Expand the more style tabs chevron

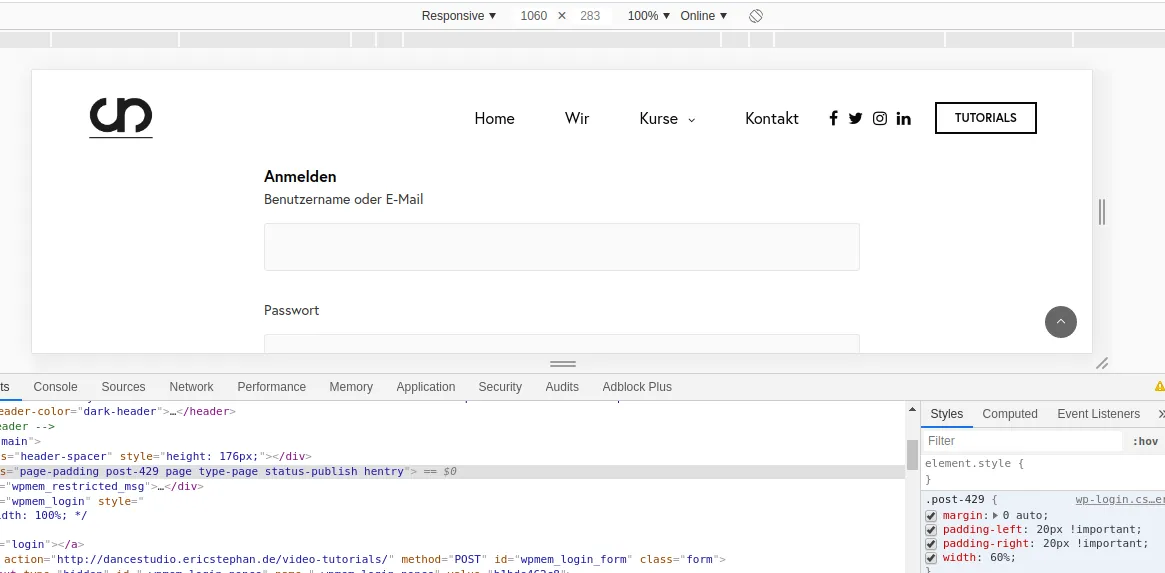(x=1161, y=414)
